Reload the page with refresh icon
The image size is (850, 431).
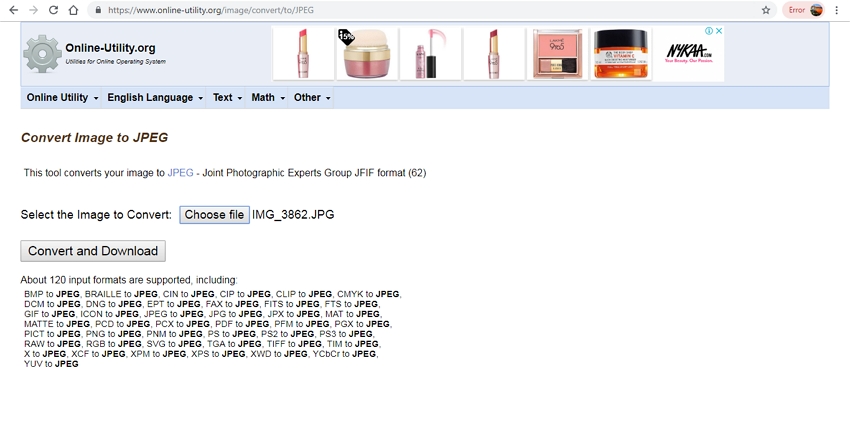(x=53, y=10)
